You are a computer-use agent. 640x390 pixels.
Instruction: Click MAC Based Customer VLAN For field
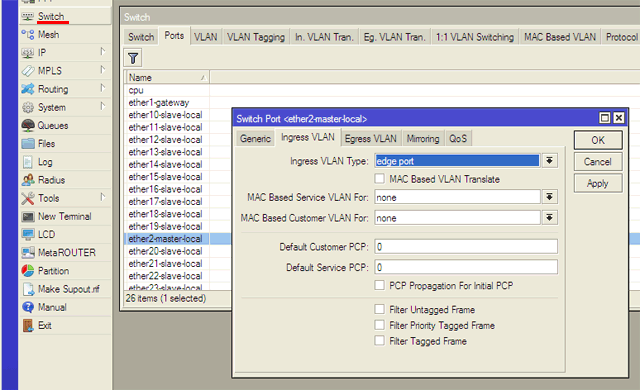coord(457,218)
